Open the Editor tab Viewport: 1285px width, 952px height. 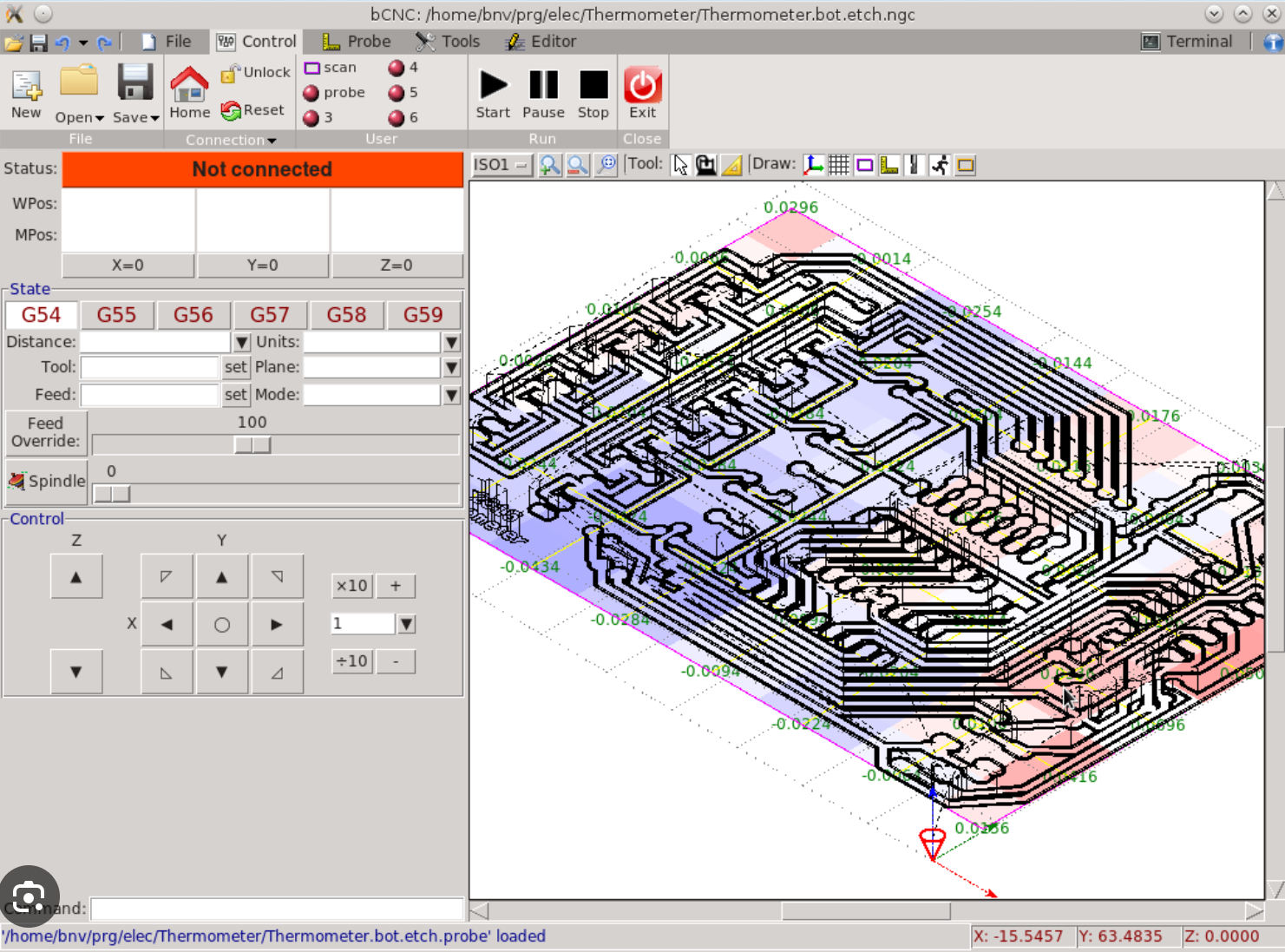[541, 42]
